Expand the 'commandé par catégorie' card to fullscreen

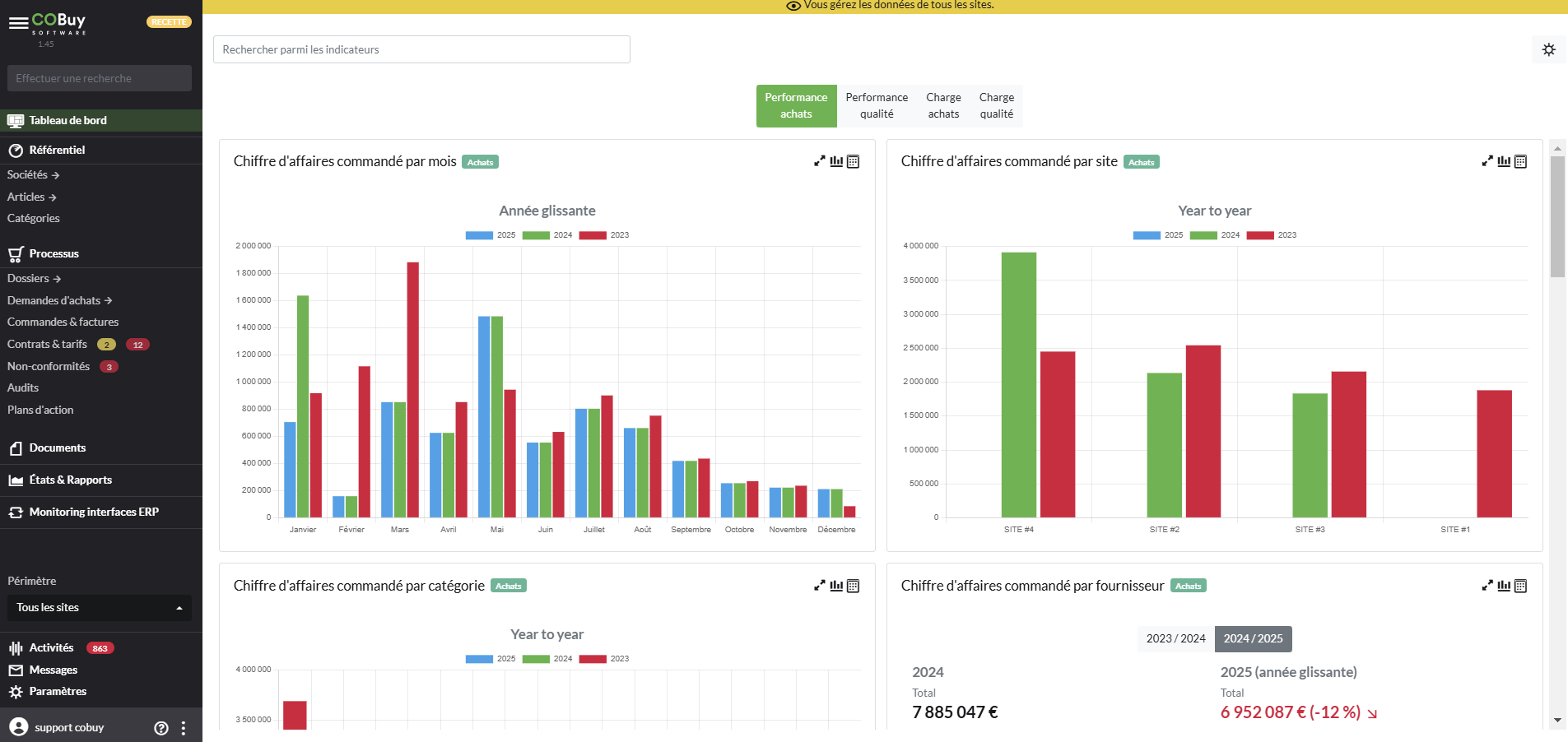click(820, 586)
